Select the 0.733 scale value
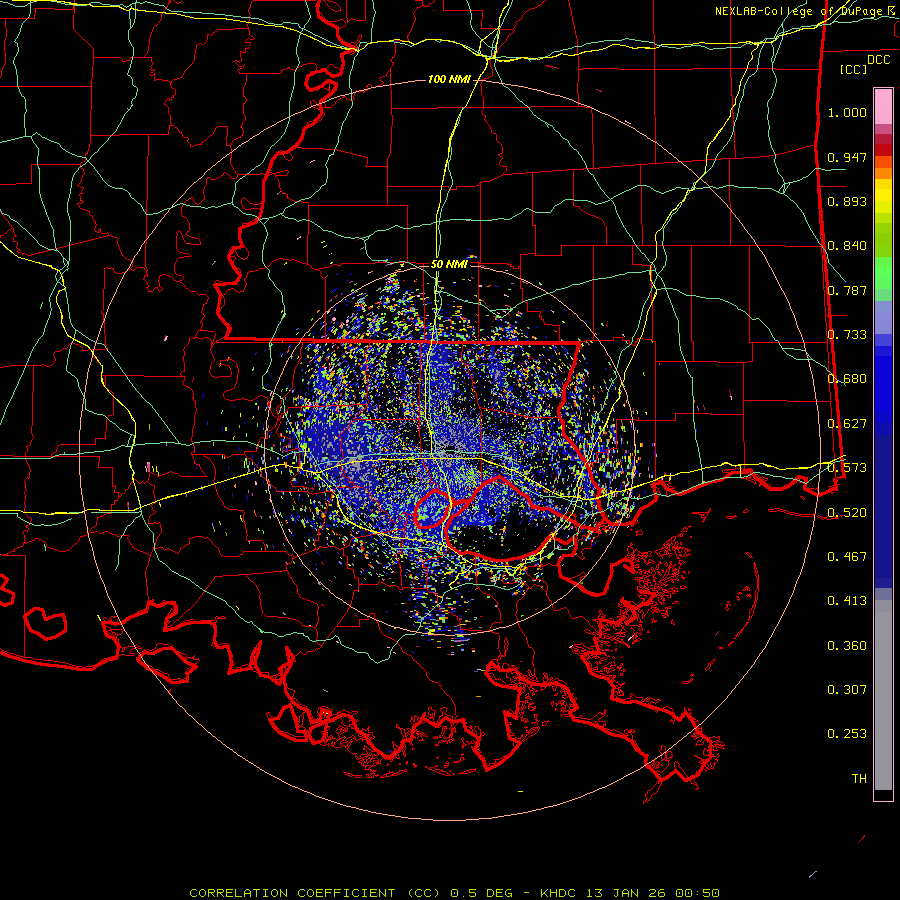 [847, 335]
